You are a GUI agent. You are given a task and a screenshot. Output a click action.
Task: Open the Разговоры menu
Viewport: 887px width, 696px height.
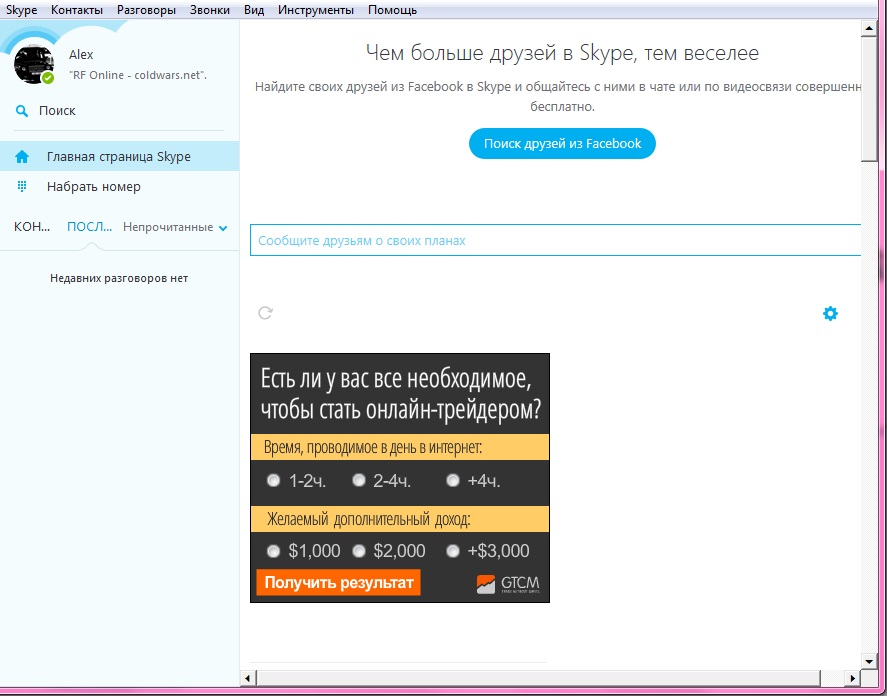(147, 10)
